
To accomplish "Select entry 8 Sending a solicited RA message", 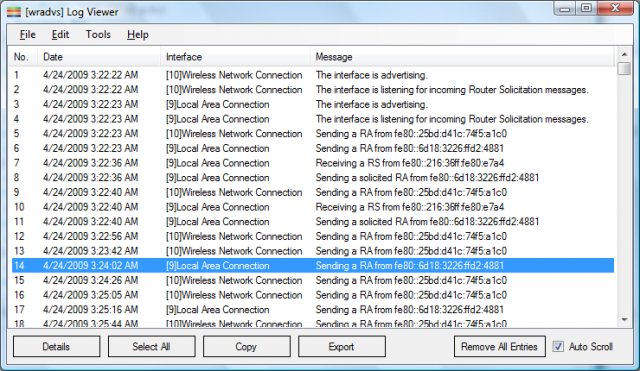I will 313,178.
